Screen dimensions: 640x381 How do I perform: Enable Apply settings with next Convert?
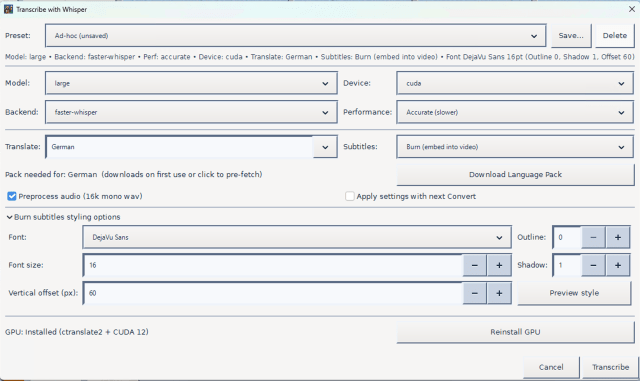pos(350,196)
